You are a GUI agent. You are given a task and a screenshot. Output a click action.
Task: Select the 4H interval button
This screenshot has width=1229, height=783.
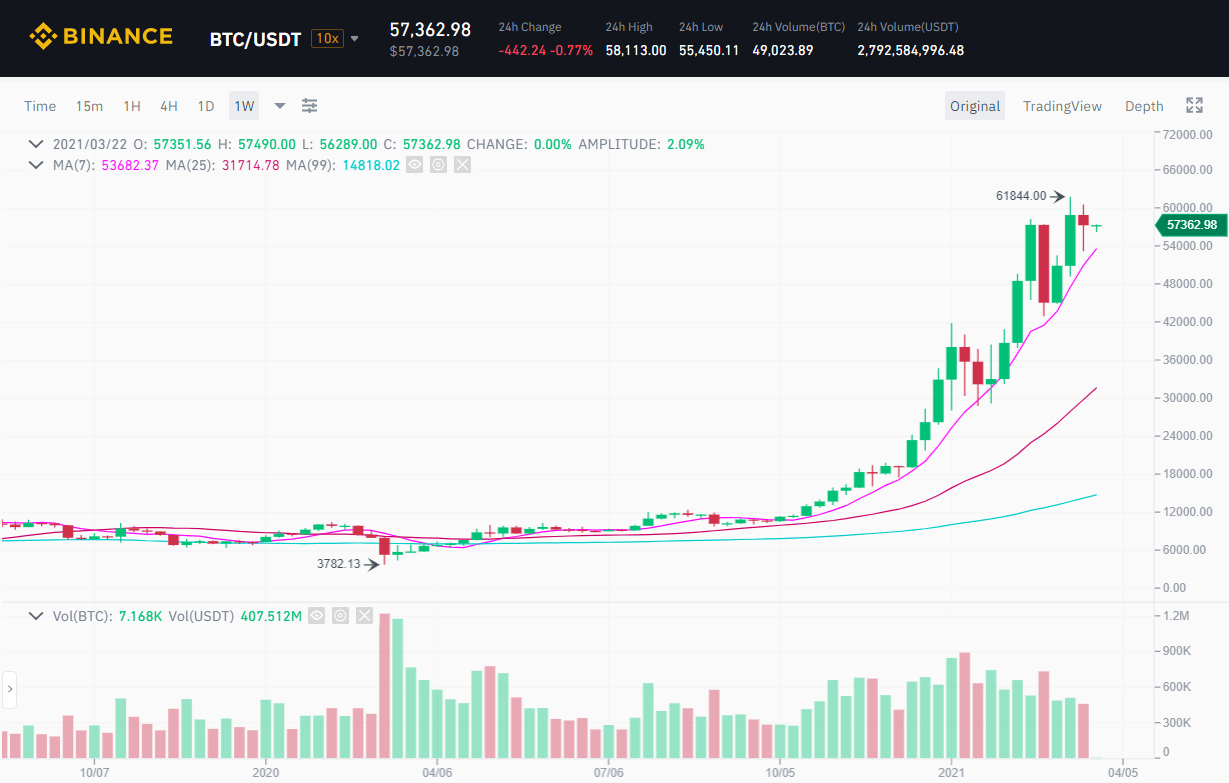pos(169,106)
